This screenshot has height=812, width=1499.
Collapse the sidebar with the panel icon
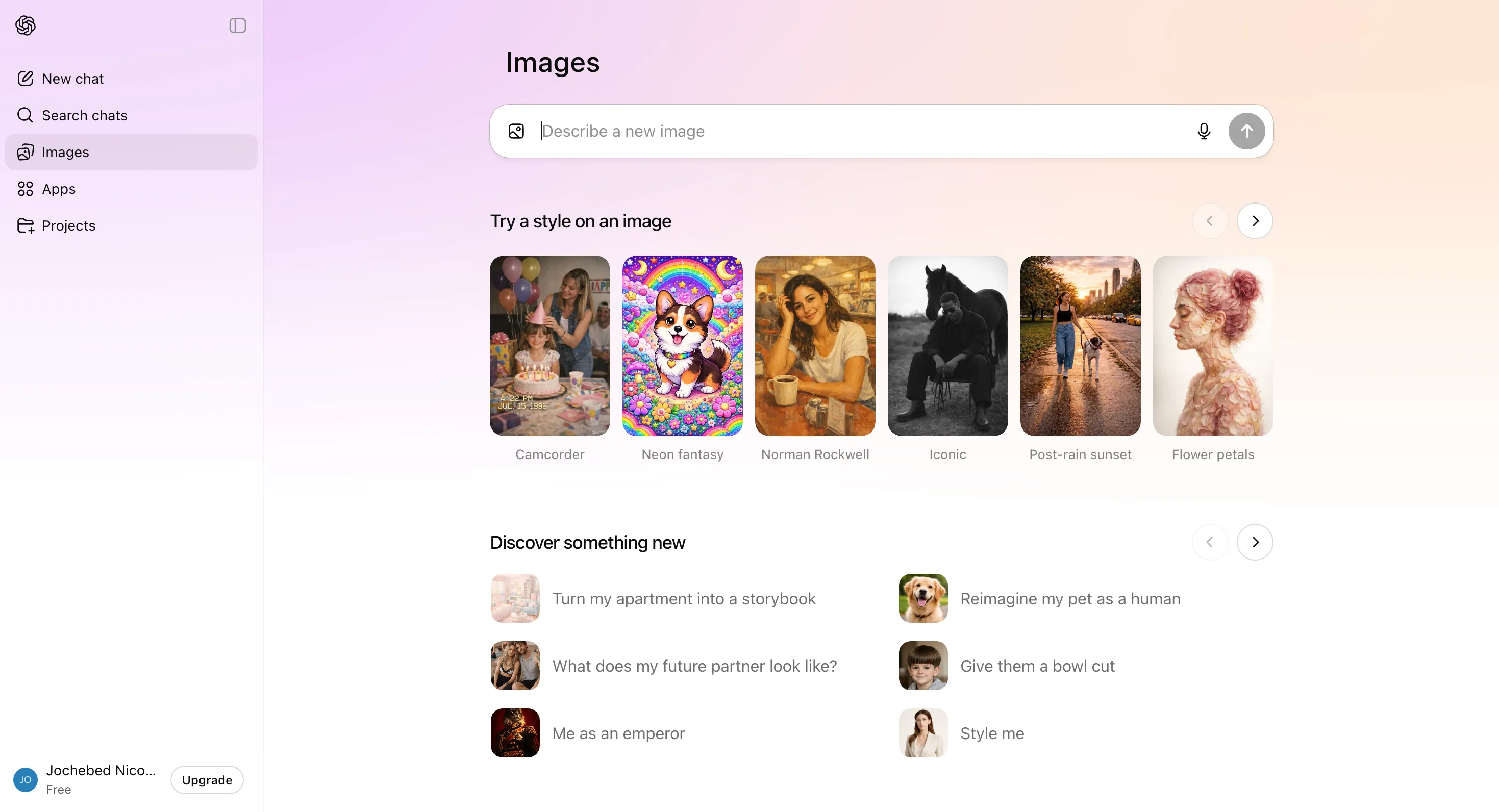tap(237, 26)
